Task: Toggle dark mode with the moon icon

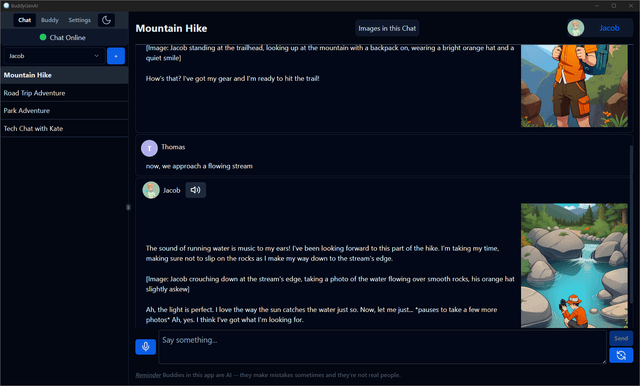Action: coord(106,20)
